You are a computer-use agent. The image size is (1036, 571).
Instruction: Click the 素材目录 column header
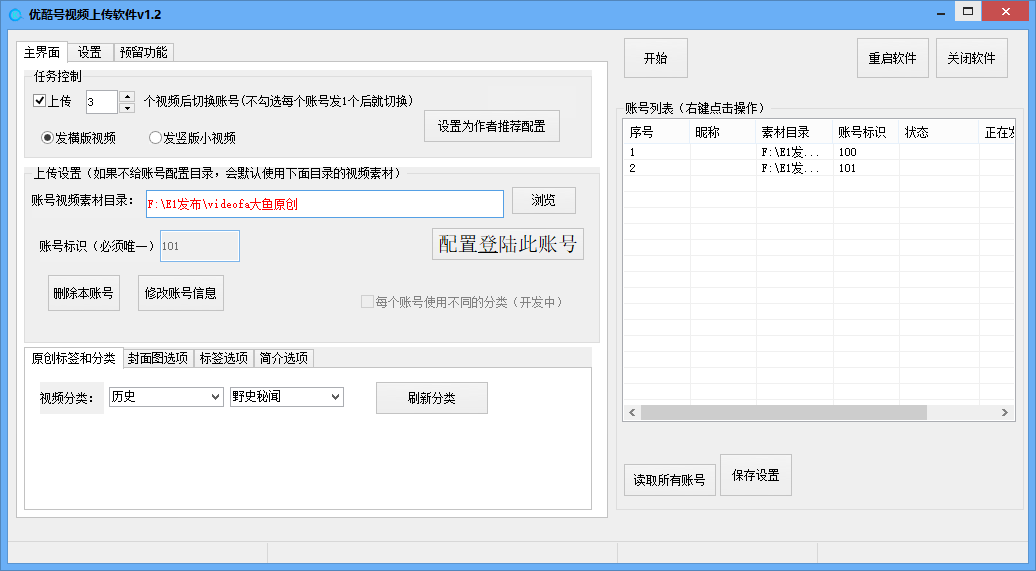(794, 132)
